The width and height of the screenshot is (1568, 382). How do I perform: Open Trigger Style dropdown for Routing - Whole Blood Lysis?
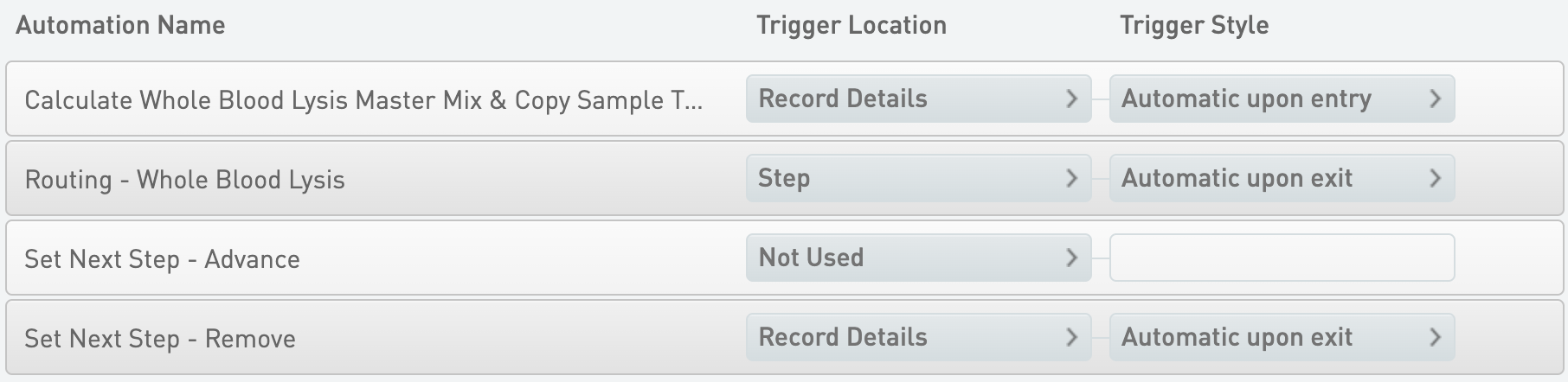point(1281,179)
